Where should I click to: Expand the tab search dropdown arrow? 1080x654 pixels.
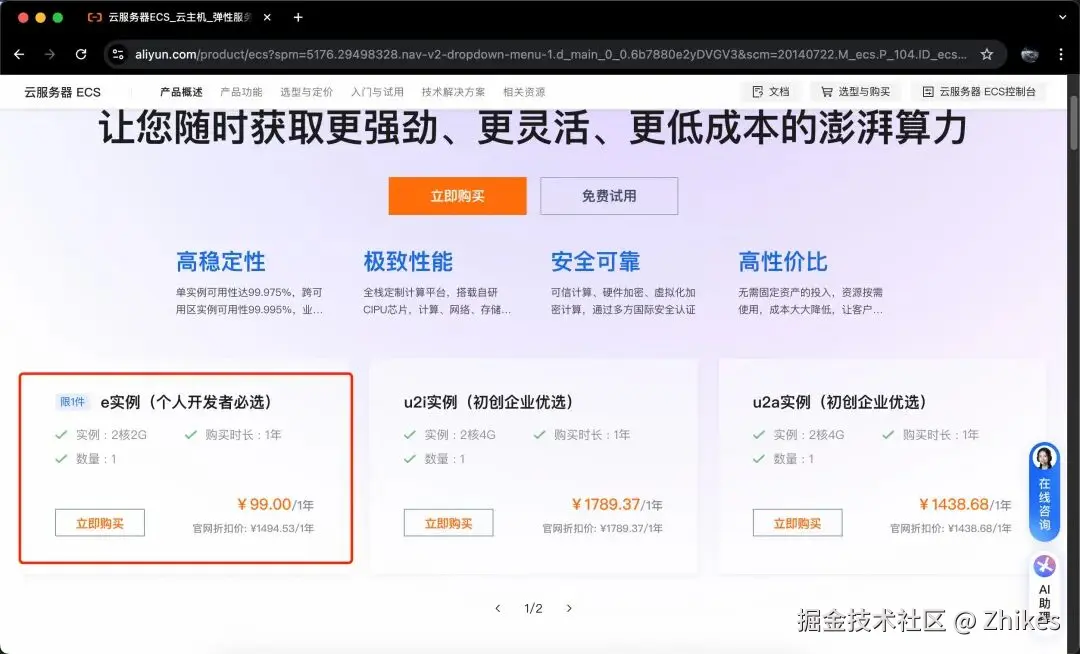[x=1062, y=17]
